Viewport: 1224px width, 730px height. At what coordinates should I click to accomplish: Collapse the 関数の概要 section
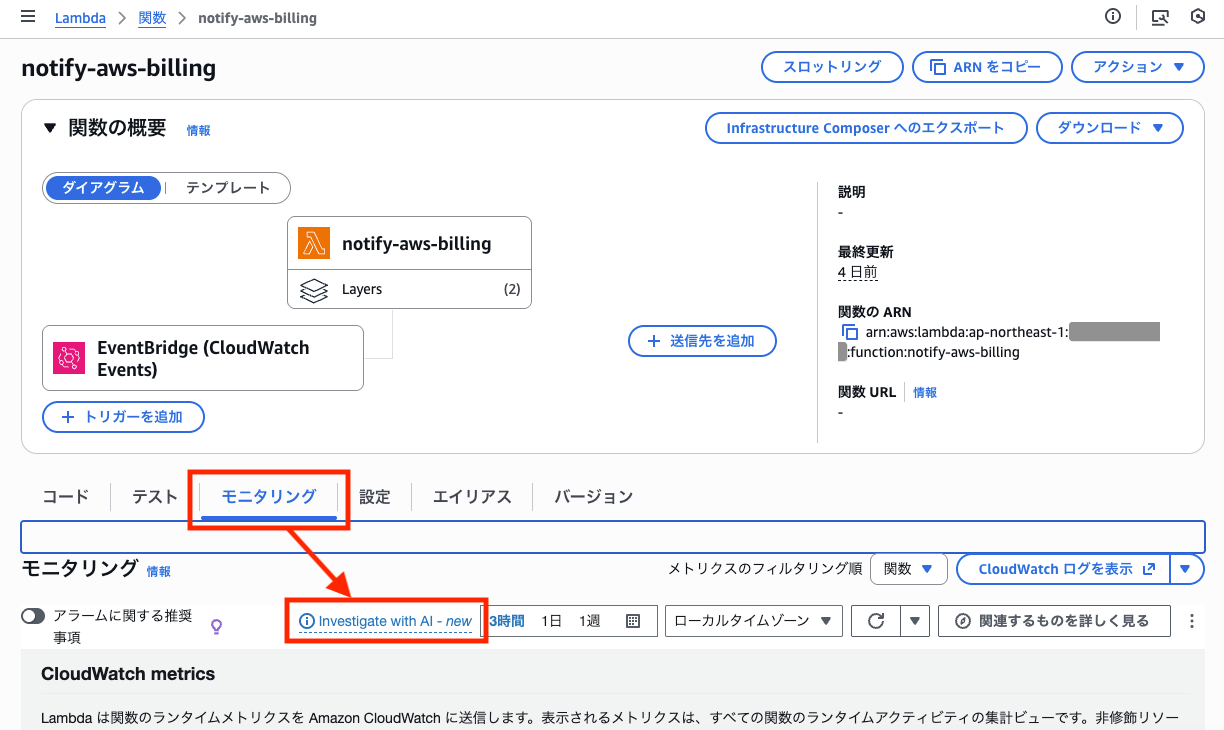tap(50, 128)
